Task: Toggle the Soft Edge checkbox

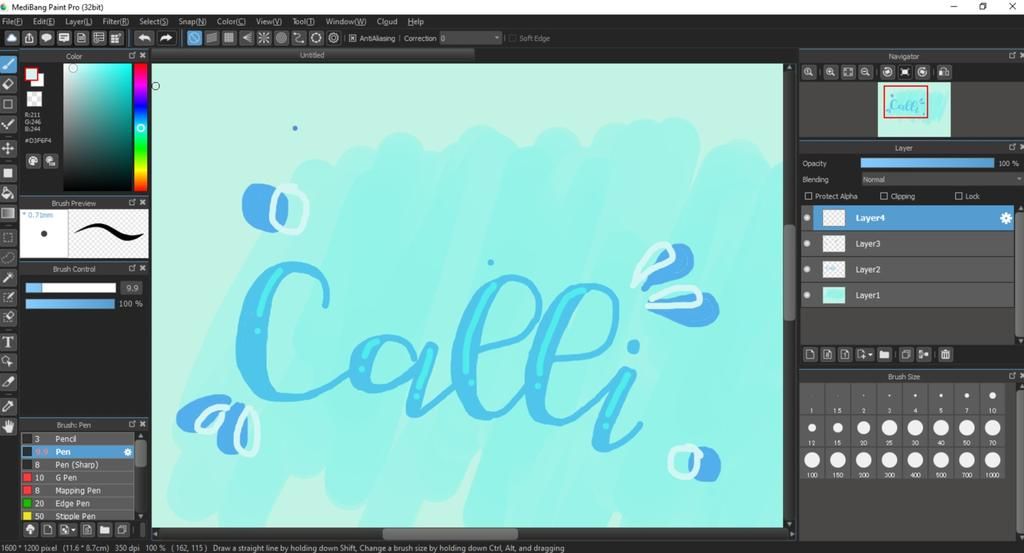Action: coord(513,39)
